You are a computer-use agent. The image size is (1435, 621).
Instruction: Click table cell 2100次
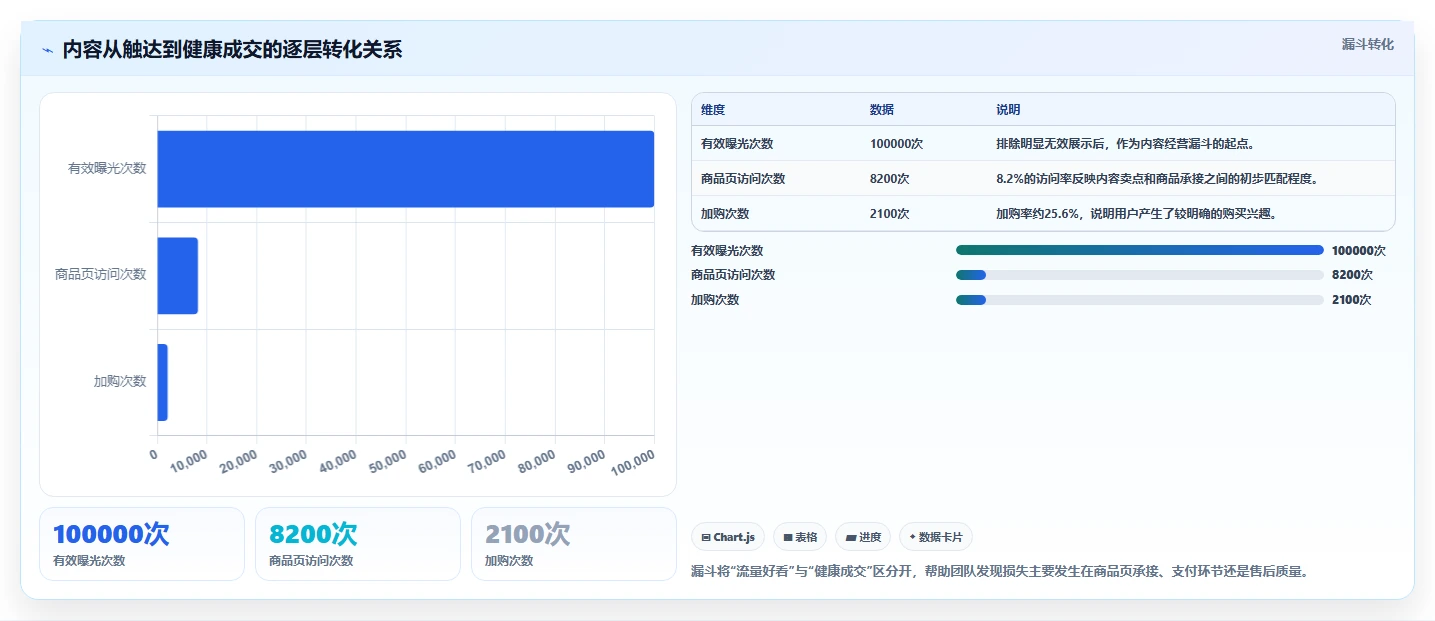(890, 214)
